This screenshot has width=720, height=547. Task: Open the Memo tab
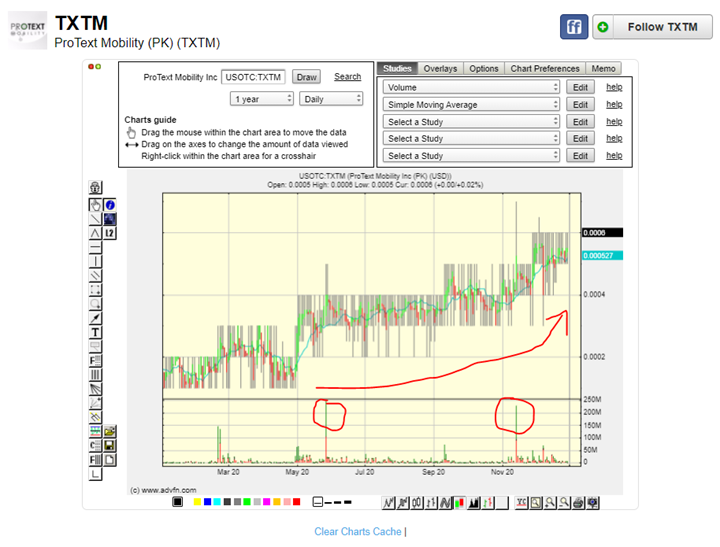tap(603, 68)
